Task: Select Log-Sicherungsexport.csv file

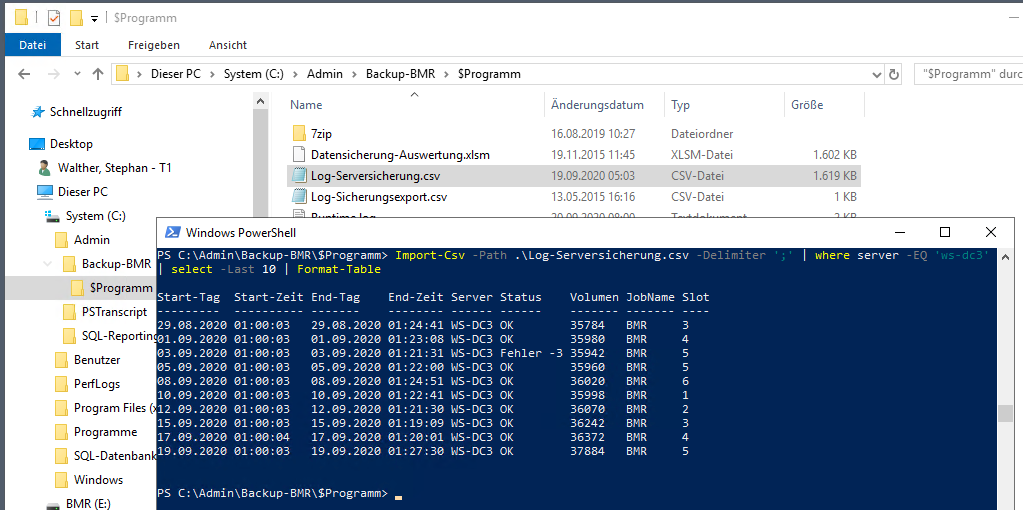Action: click(x=378, y=196)
